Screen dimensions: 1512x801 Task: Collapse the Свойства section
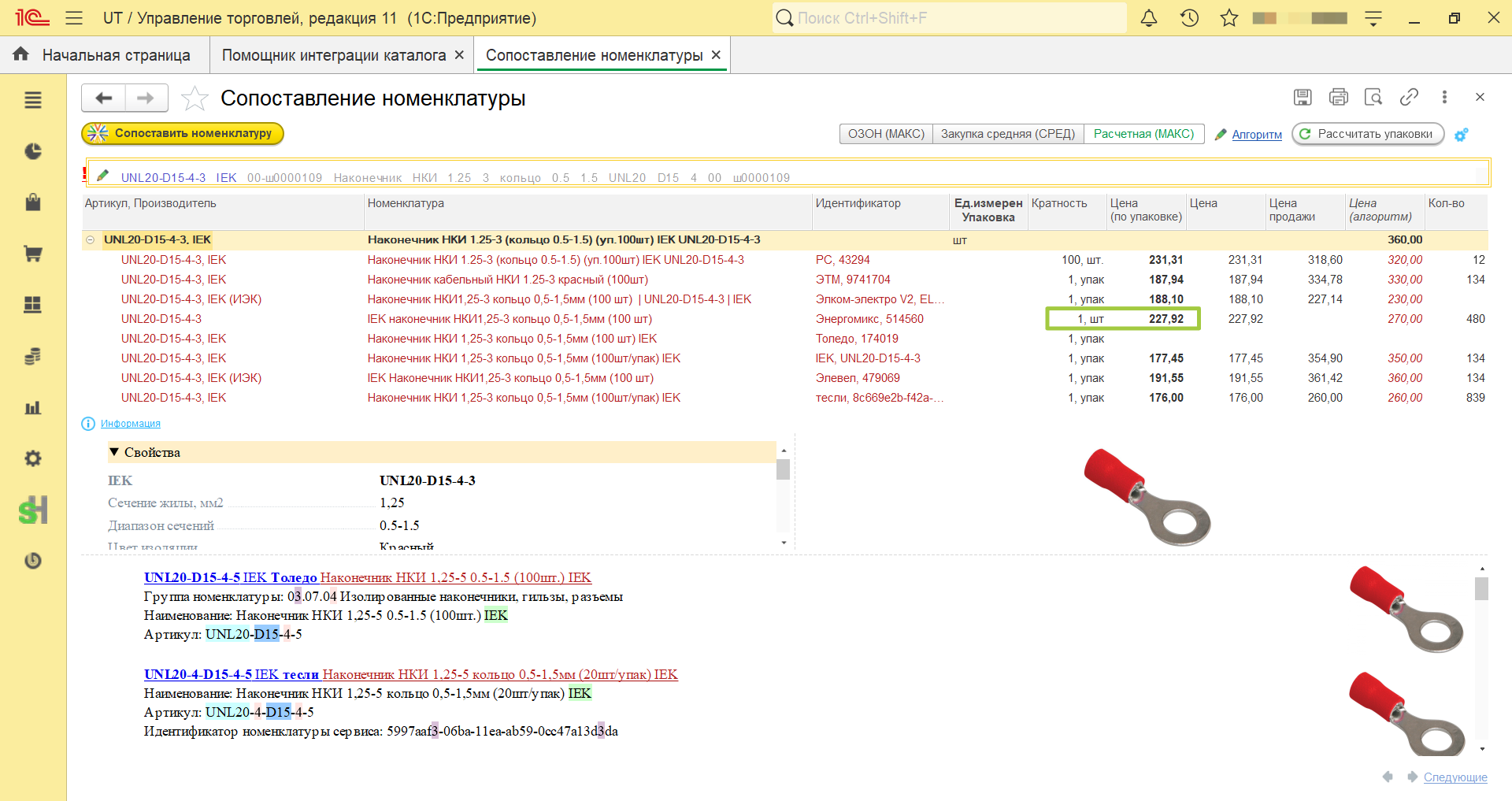click(114, 452)
